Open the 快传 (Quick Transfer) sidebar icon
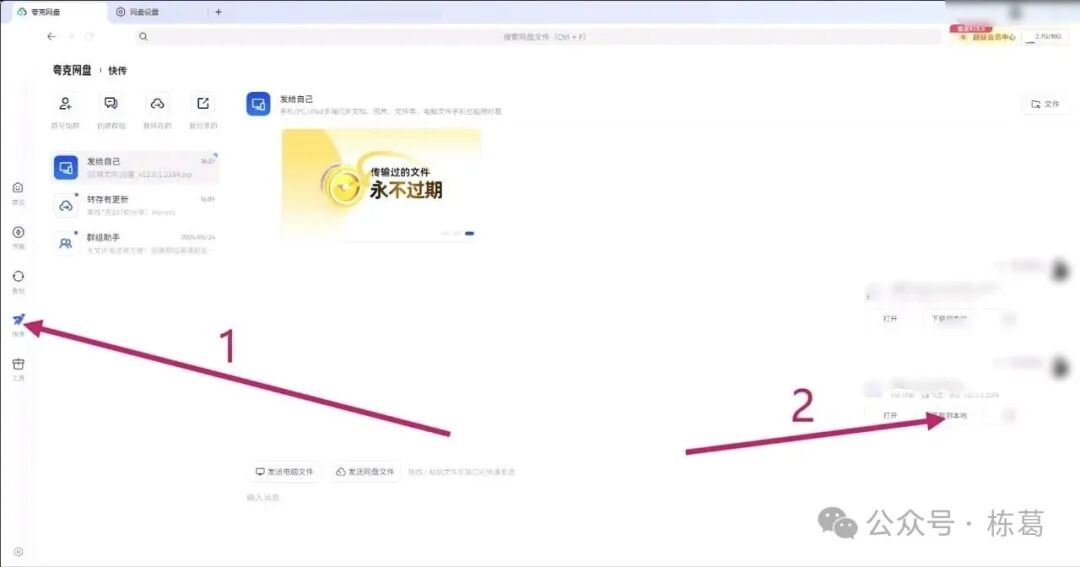 point(18,320)
